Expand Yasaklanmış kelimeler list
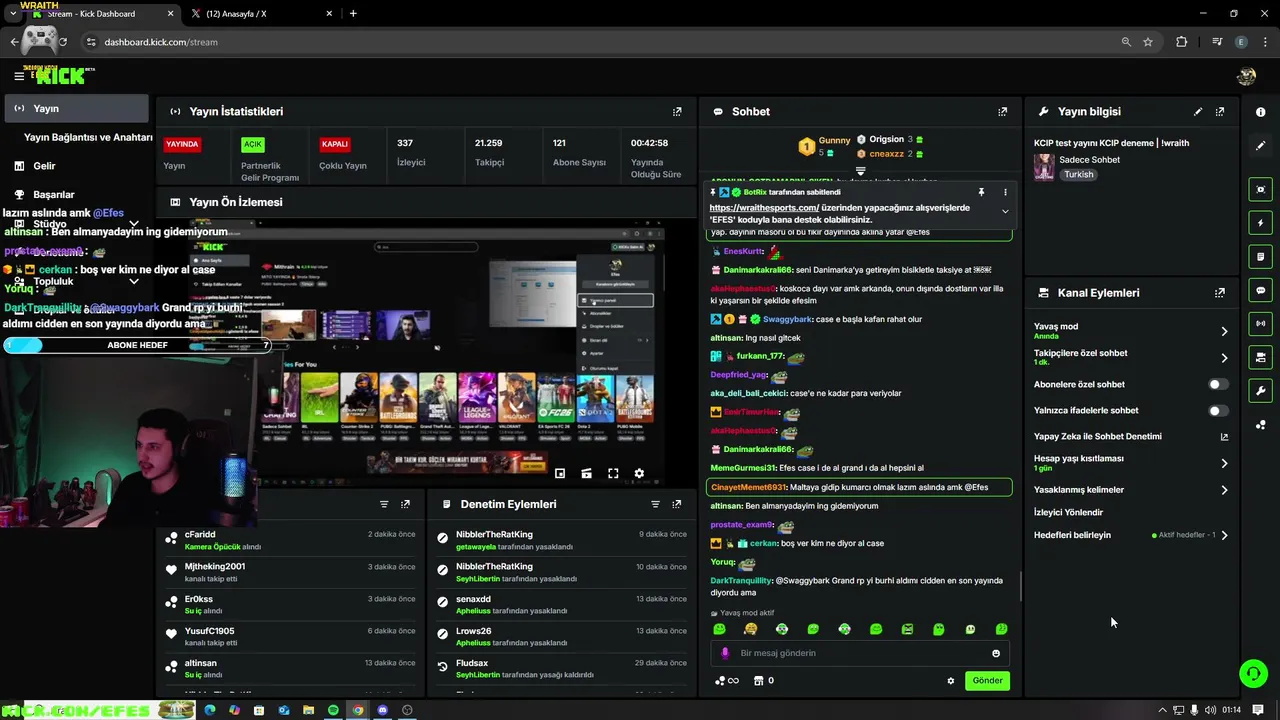This screenshot has width=1280, height=720. pyautogui.click(x=1224, y=490)
